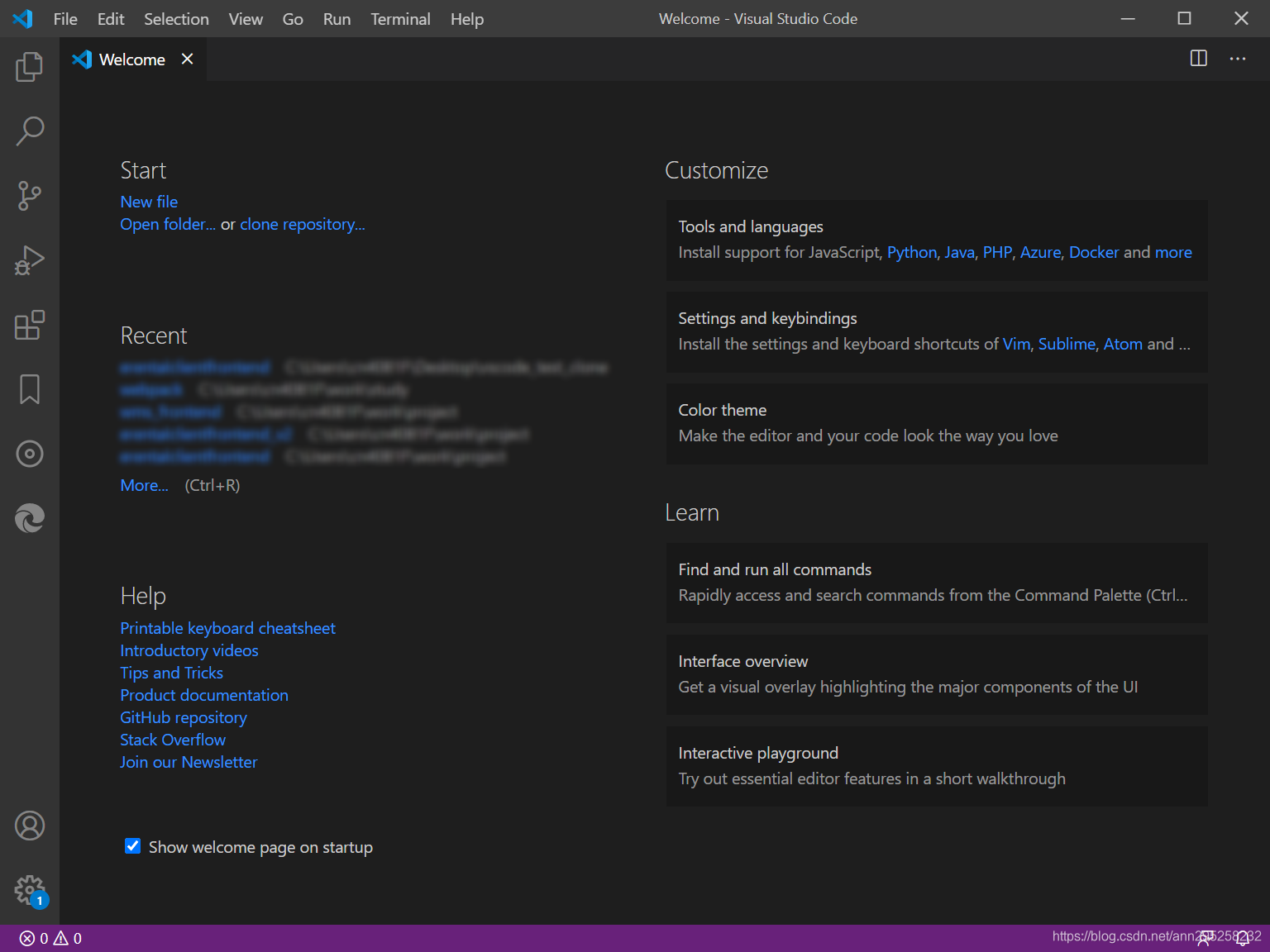Open the Bookmarks panel icon

pos(30,389)
